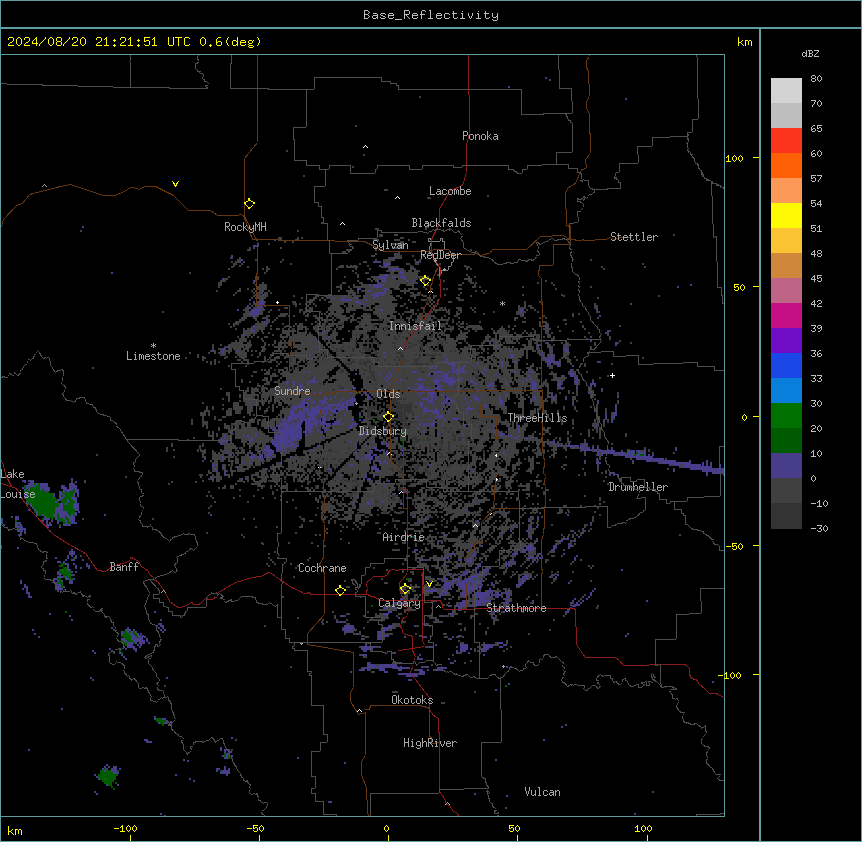This screenshot has width=862, height=842.
Task: Click the -30 value in the dBZ legend
Action: click(x=819, y=528)
